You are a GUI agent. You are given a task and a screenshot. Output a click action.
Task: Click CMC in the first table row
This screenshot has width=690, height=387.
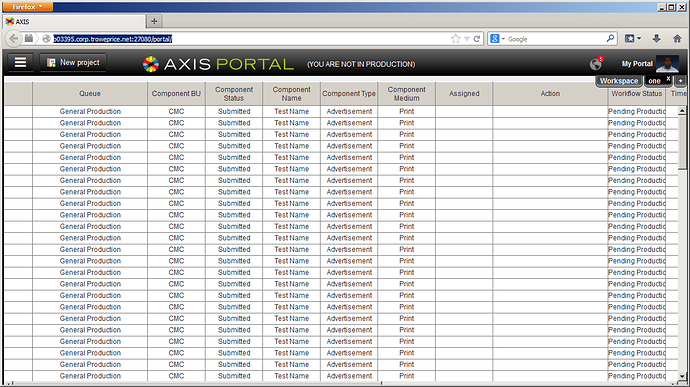click(176, 111)
